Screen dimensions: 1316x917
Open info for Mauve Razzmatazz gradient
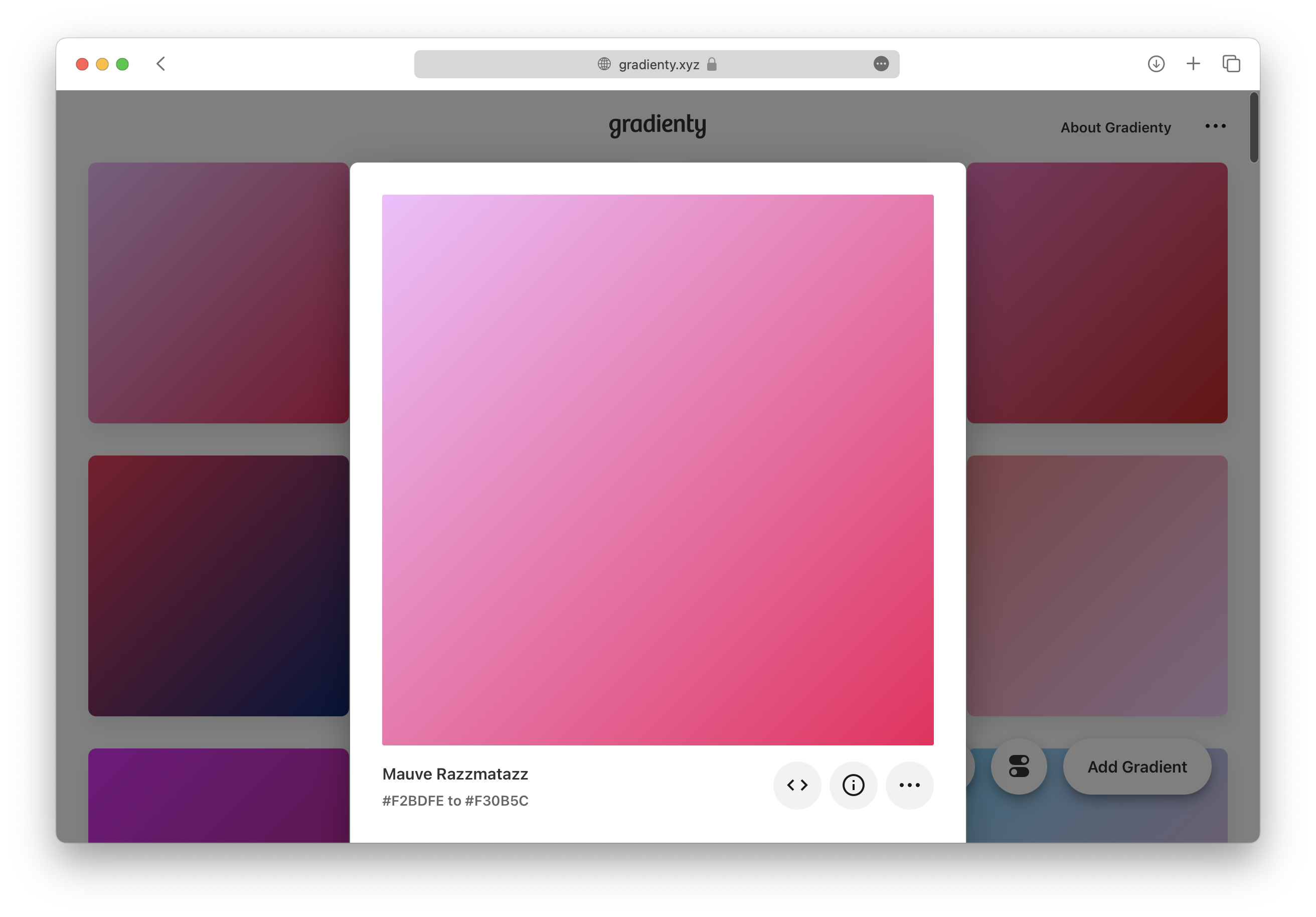[853, 785]
